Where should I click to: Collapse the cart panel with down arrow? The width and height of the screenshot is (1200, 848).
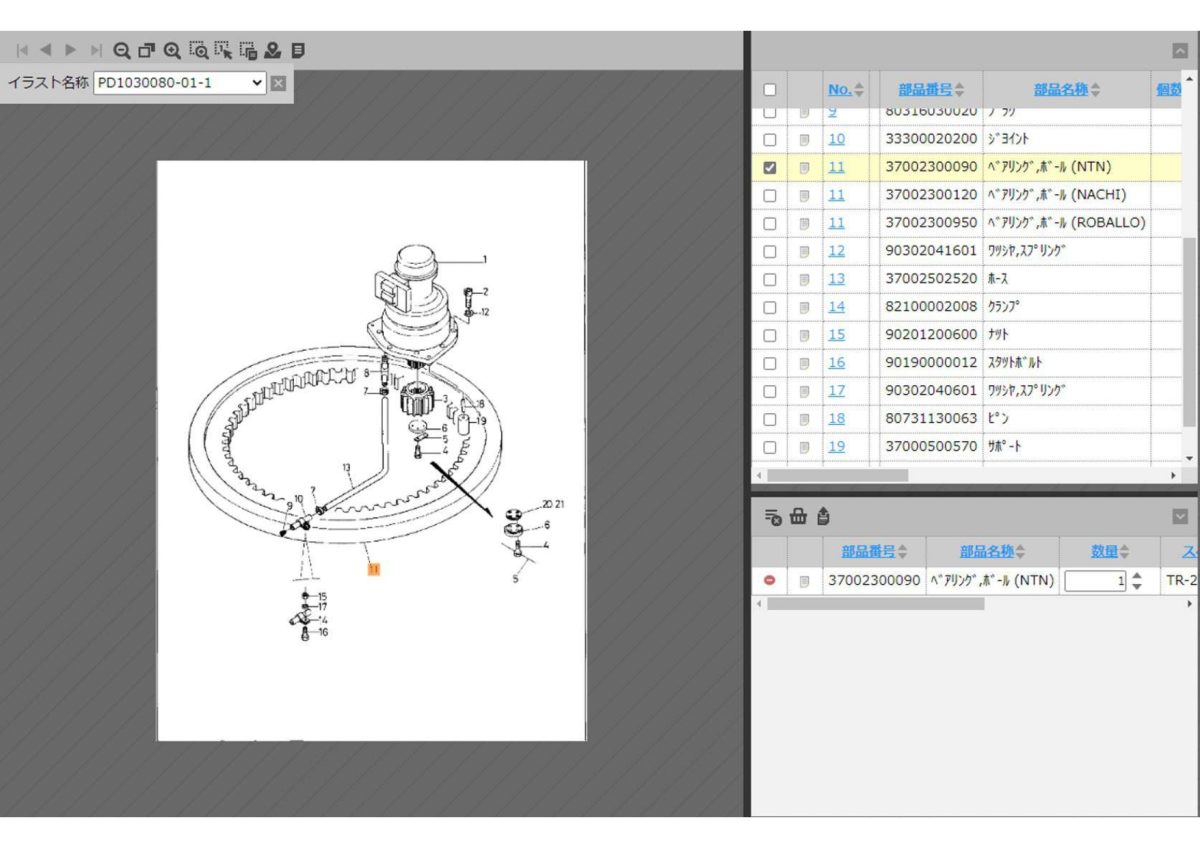[x=1180, y=516]
